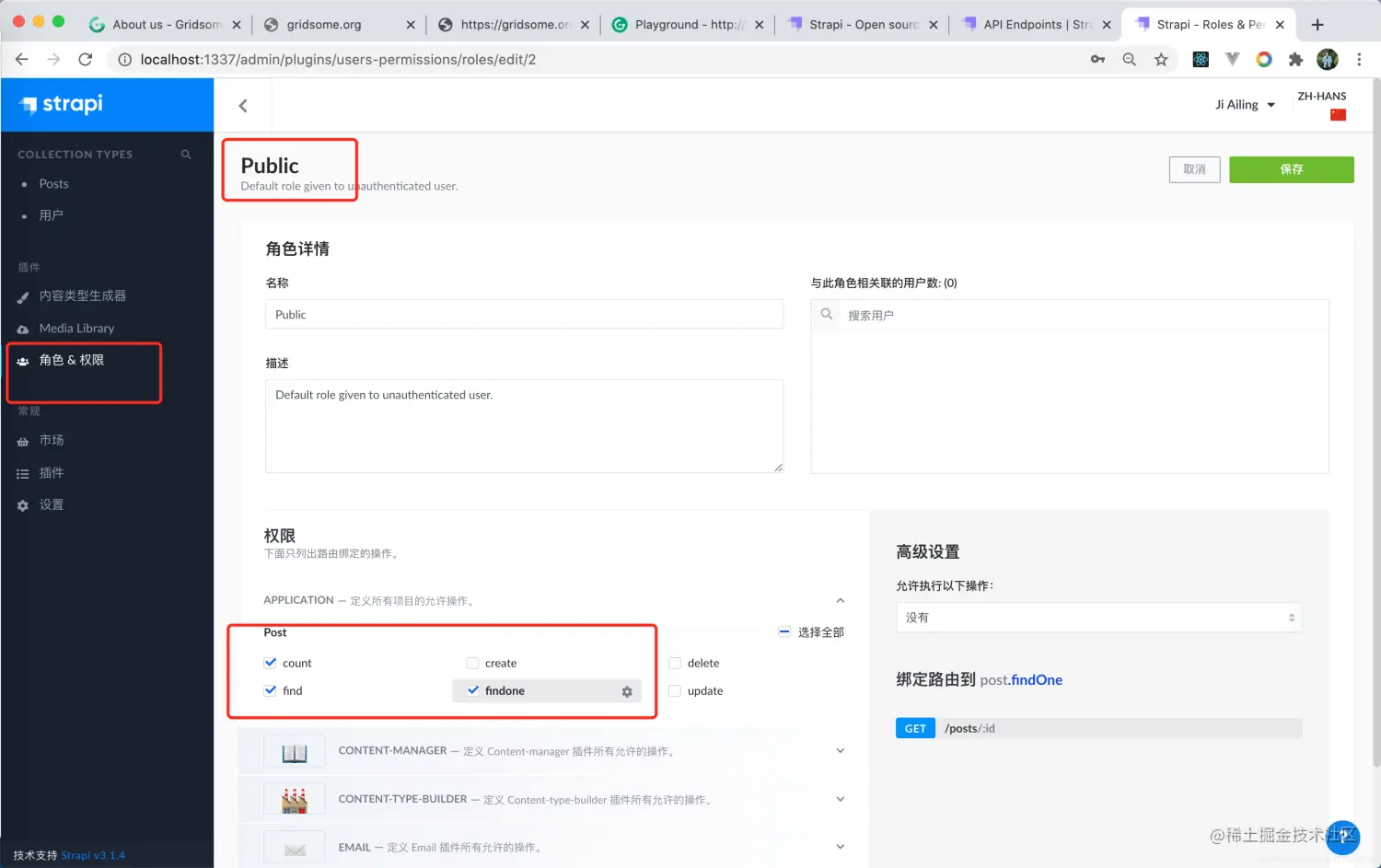Open the Strapi v3.1.4 version link
The height and width of the screenshot is (868, 1381).
93,855
